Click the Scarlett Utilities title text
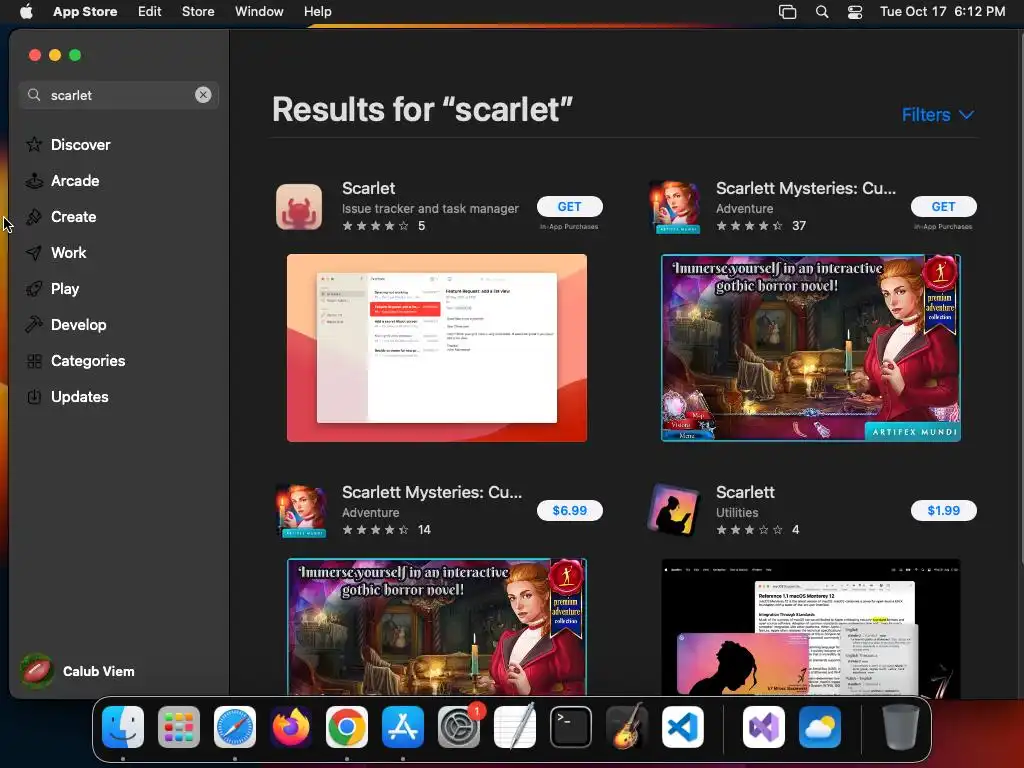1024x768 pixels. coord(745,492)
